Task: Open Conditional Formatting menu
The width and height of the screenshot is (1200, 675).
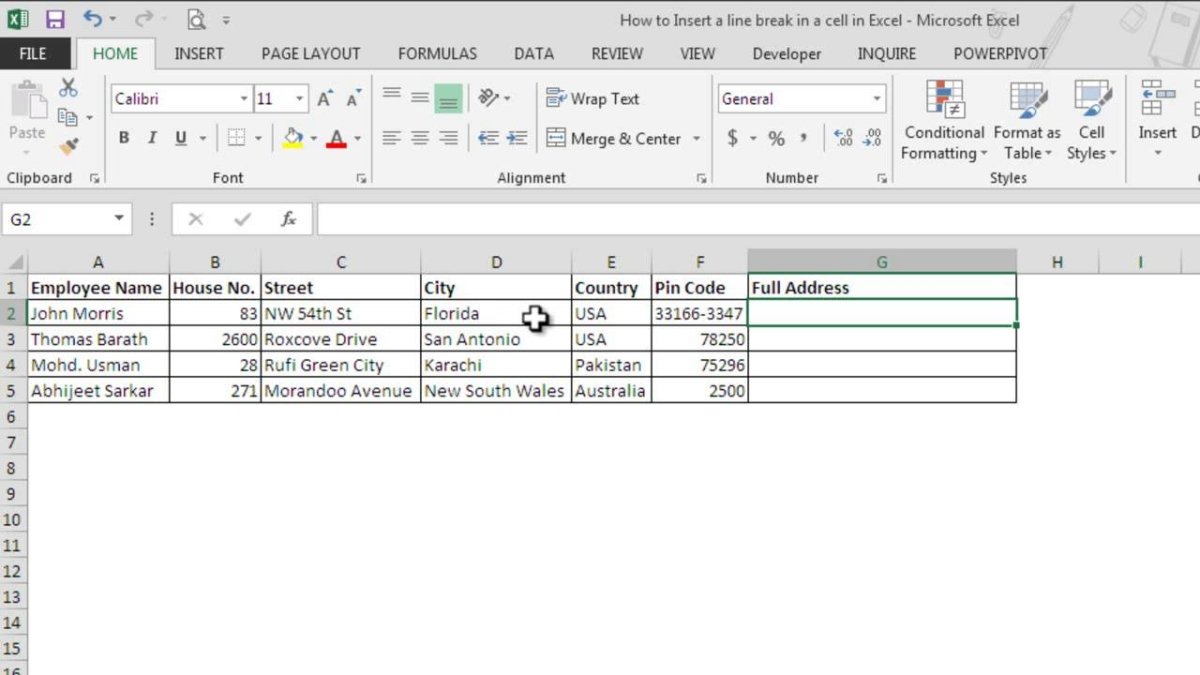Action: pyautogui.click(x=945, y=120)
